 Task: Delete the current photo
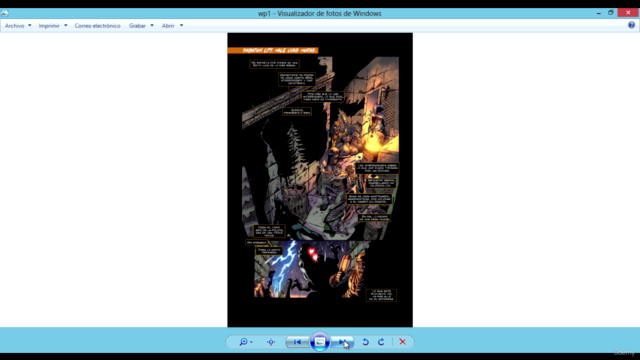pos(402,342)
